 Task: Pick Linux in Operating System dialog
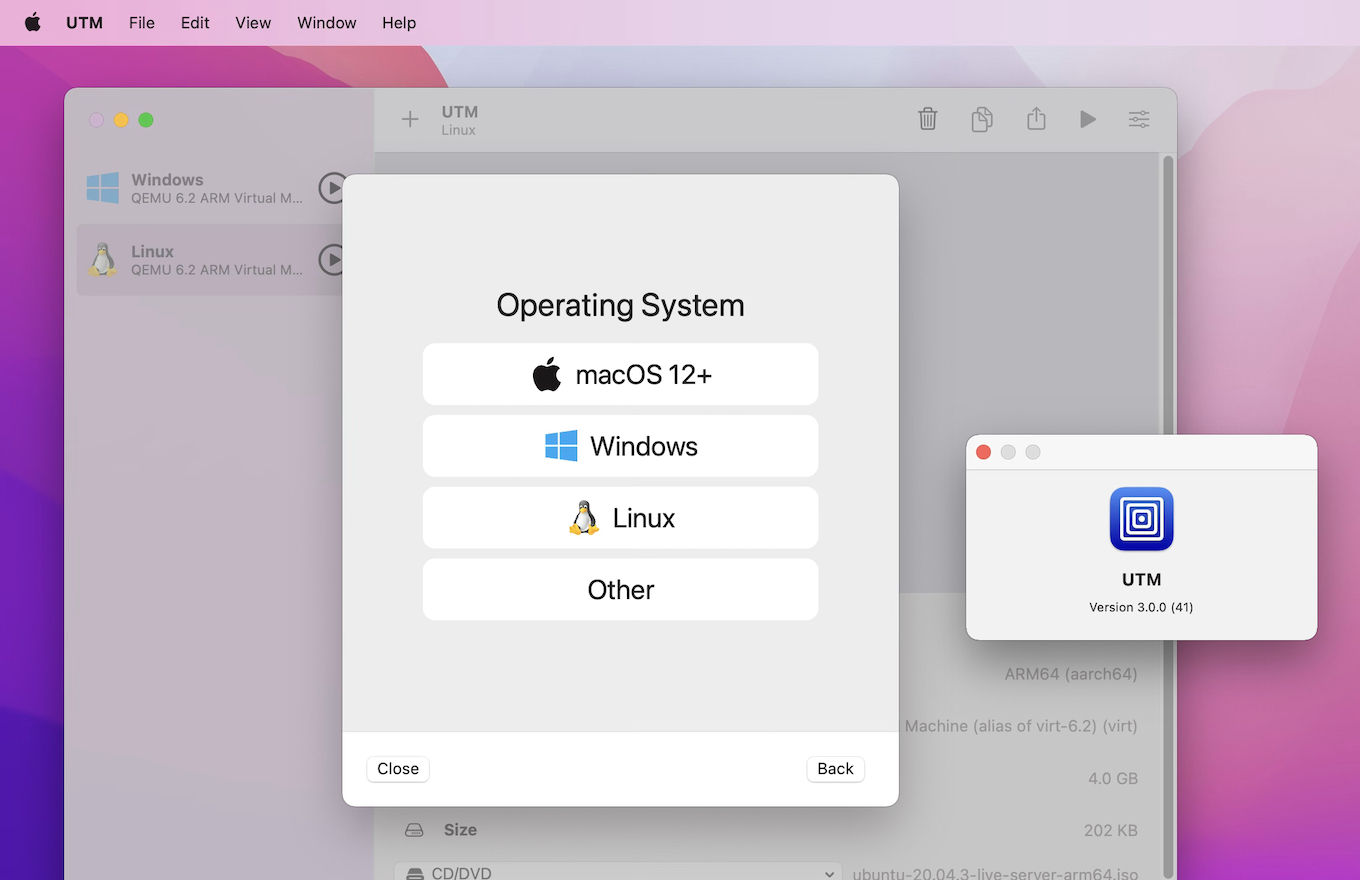620,518
